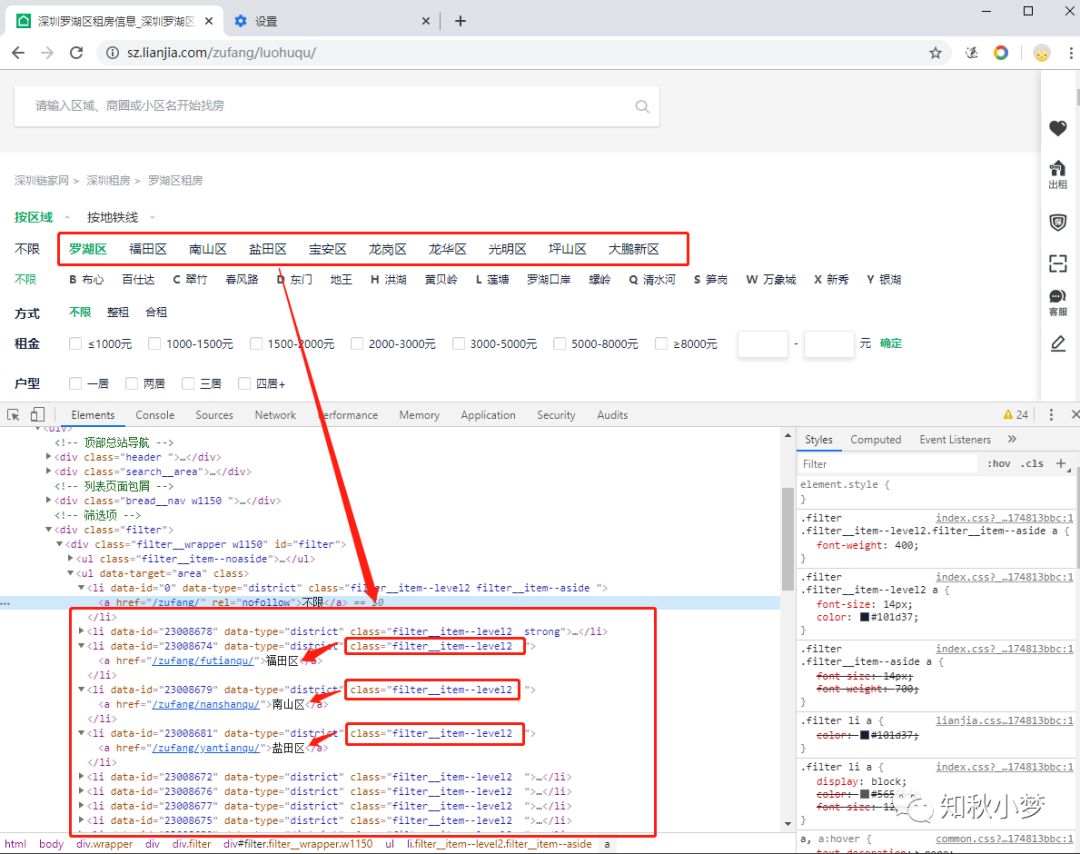
Task: Switch to DevTools Network tab
Action: coord(275,415)
